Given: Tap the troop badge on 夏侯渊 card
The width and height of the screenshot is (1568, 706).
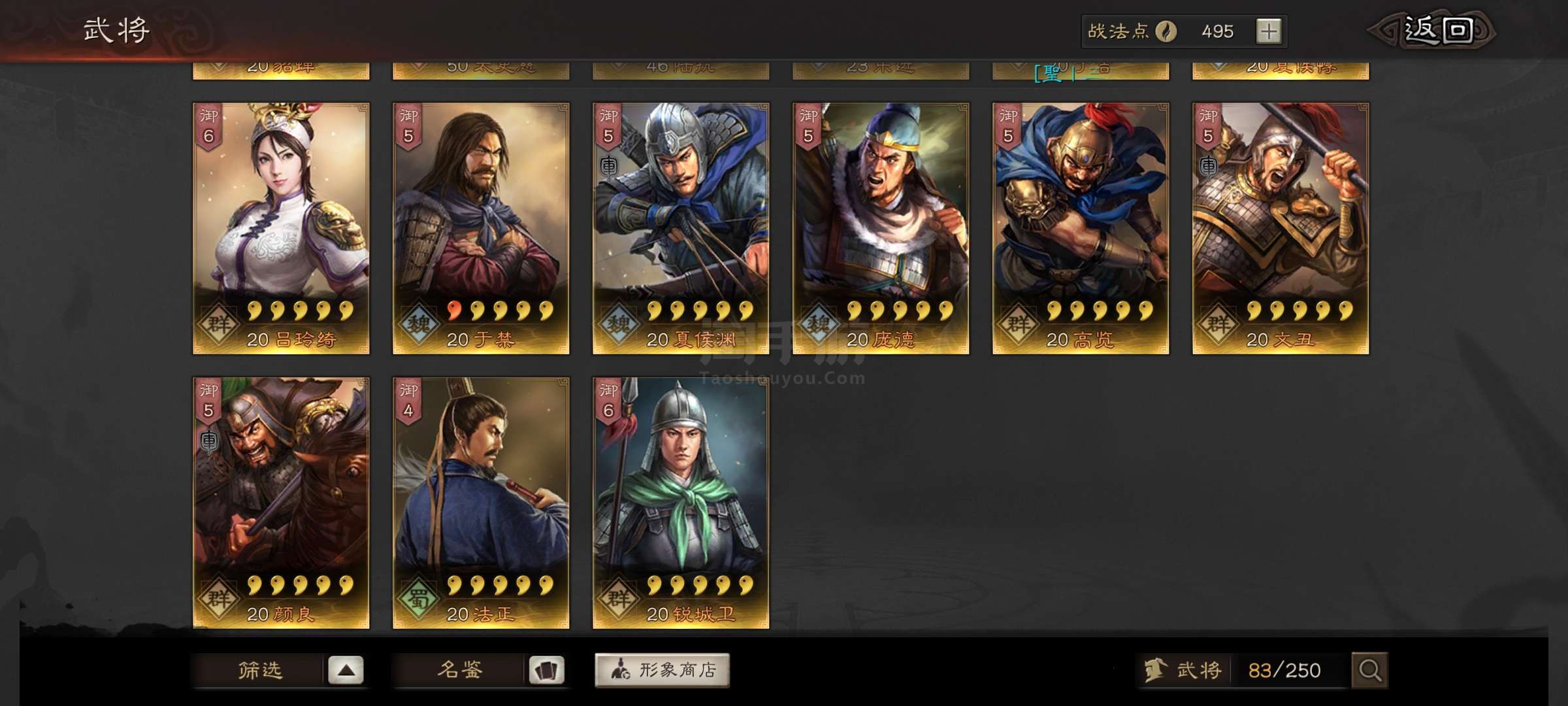Looking at the screenshot, I should point(608,166).
